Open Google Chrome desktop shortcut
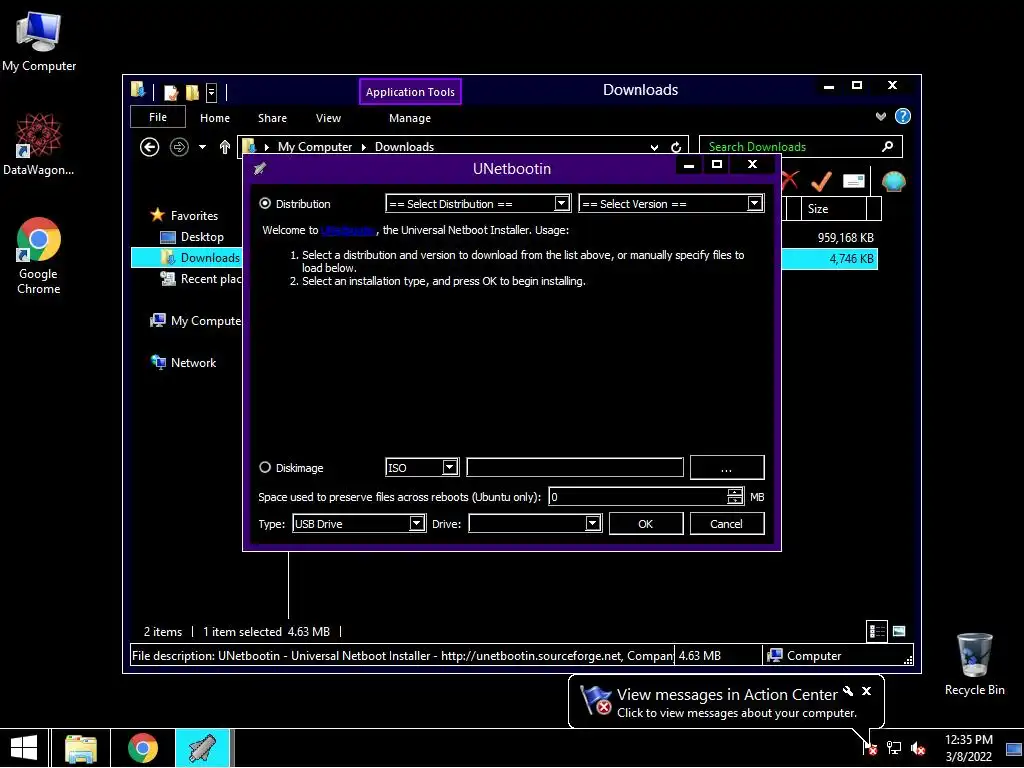This screenshot has height=768, width=1024. pyautogui.click(x=39, y=256)
